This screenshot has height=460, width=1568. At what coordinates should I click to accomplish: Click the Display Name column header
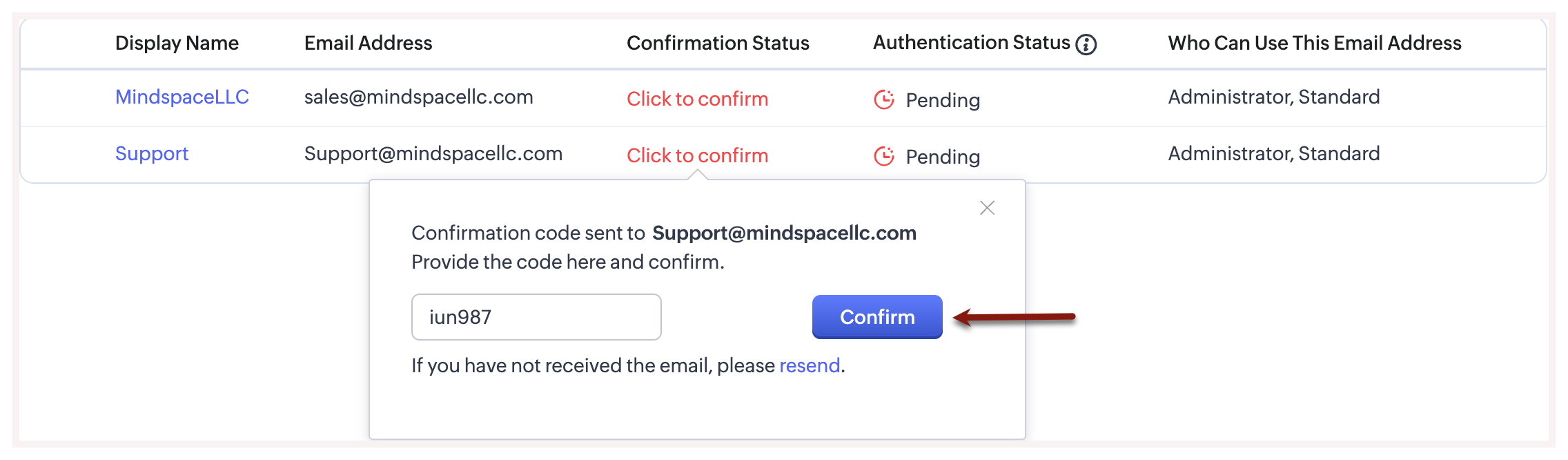point(177,43)
